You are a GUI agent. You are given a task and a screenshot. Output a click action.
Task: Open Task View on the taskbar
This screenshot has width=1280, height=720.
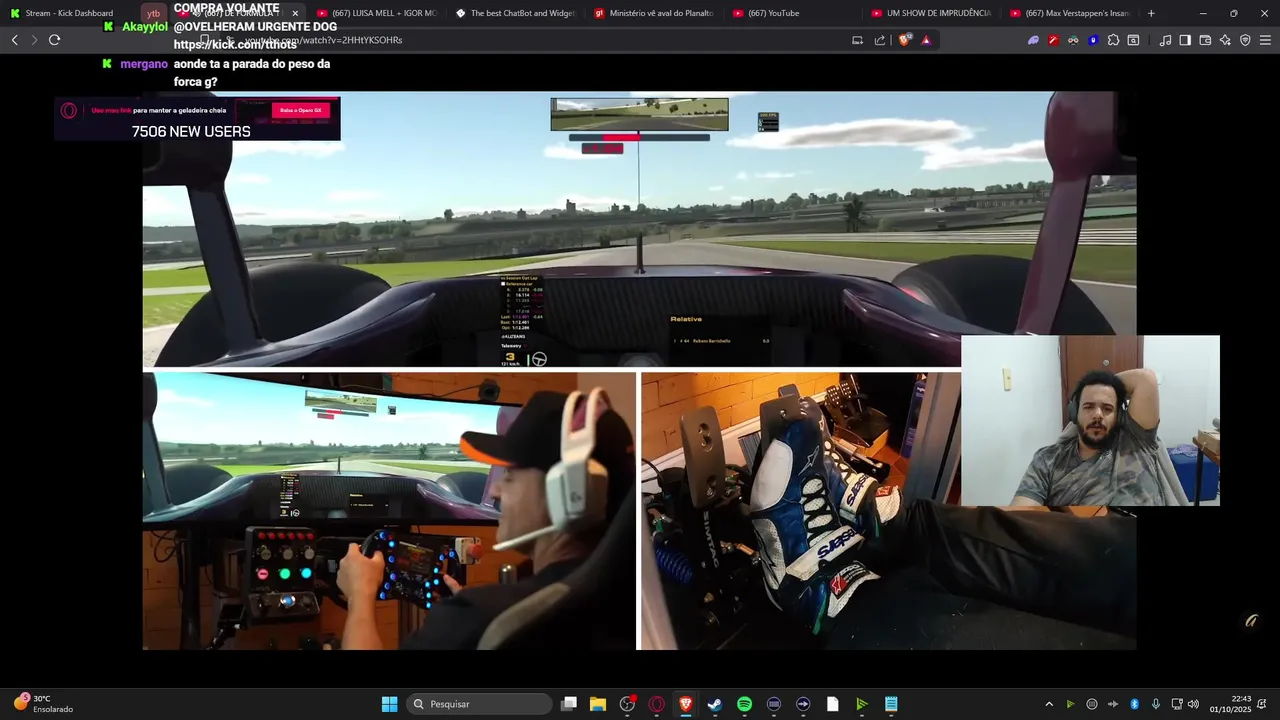coord(569,704)
